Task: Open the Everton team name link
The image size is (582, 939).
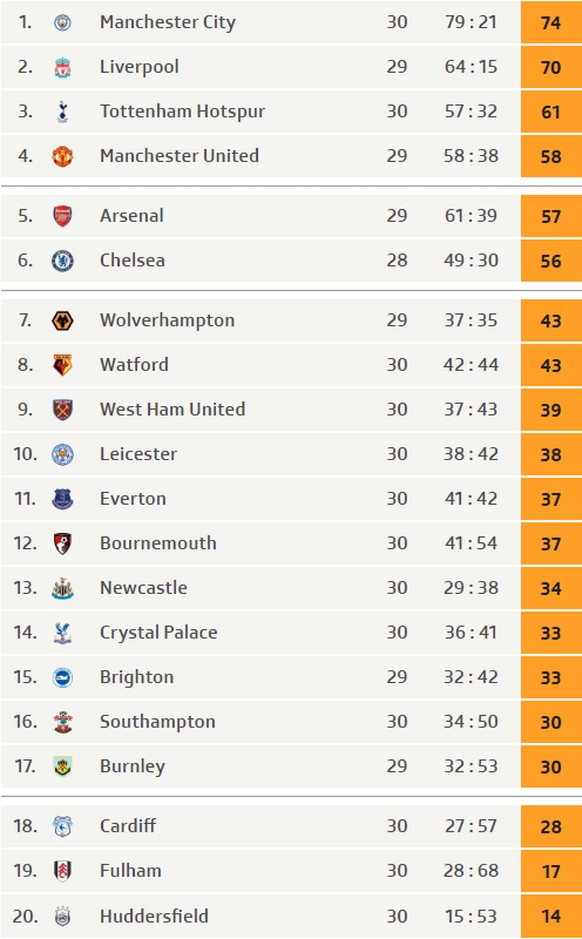Action: click(x=133, y=498)
